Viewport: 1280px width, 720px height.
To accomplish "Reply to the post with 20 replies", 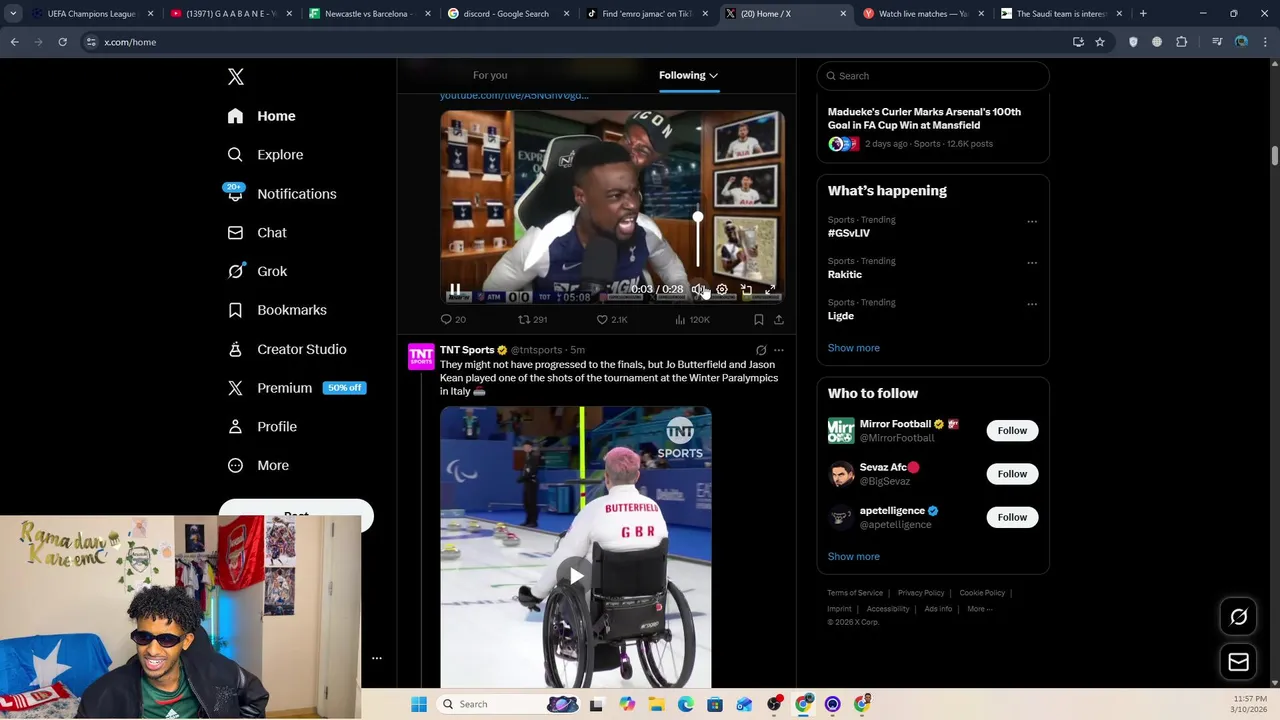I will coord(453,320).
